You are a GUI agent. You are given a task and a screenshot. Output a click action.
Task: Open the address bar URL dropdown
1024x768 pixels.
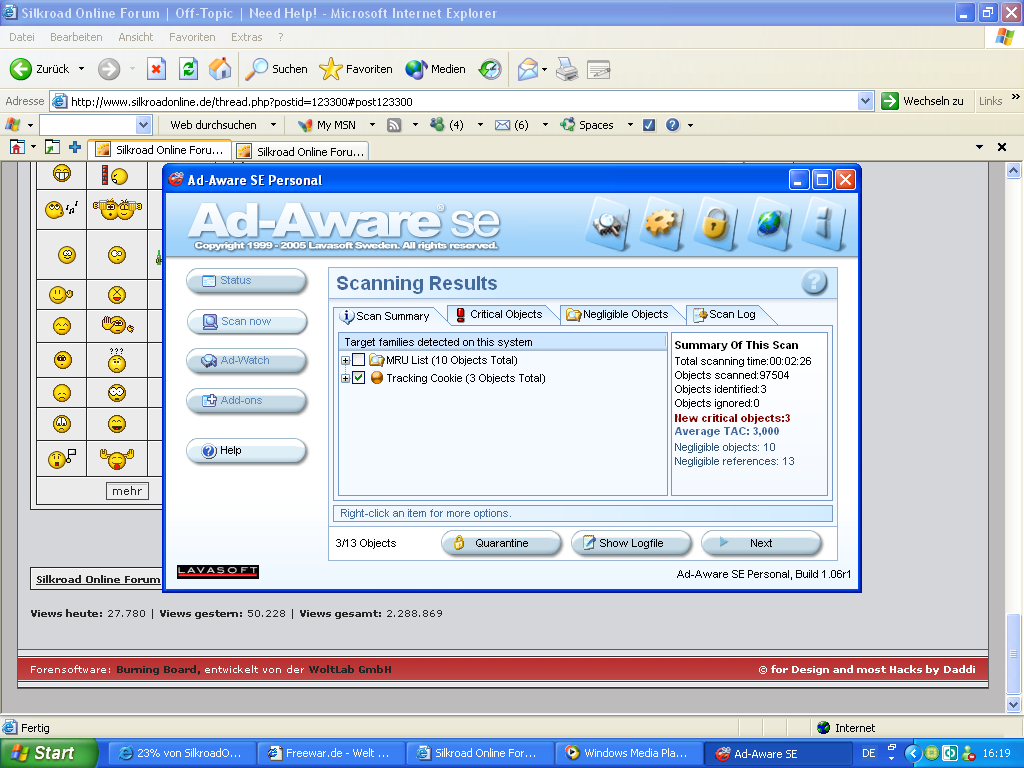[866, 101]
